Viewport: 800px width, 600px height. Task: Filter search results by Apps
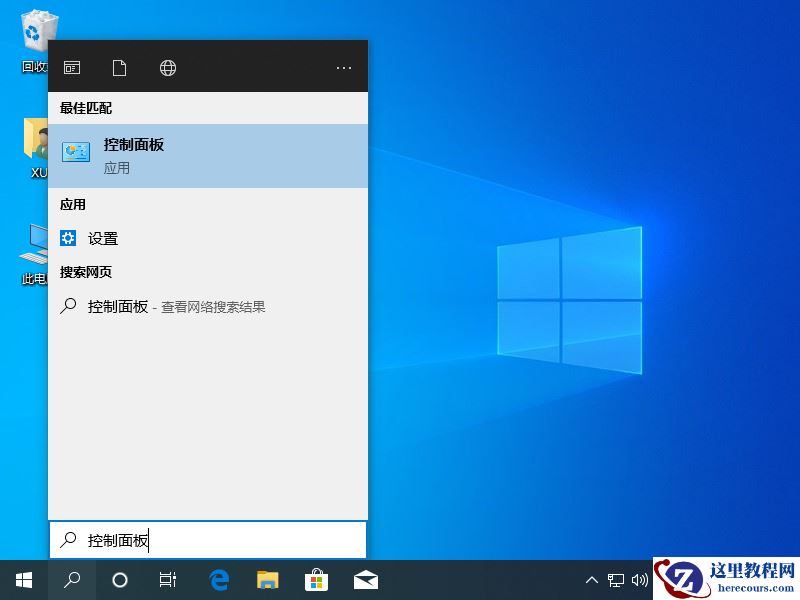tap(71, 67)
